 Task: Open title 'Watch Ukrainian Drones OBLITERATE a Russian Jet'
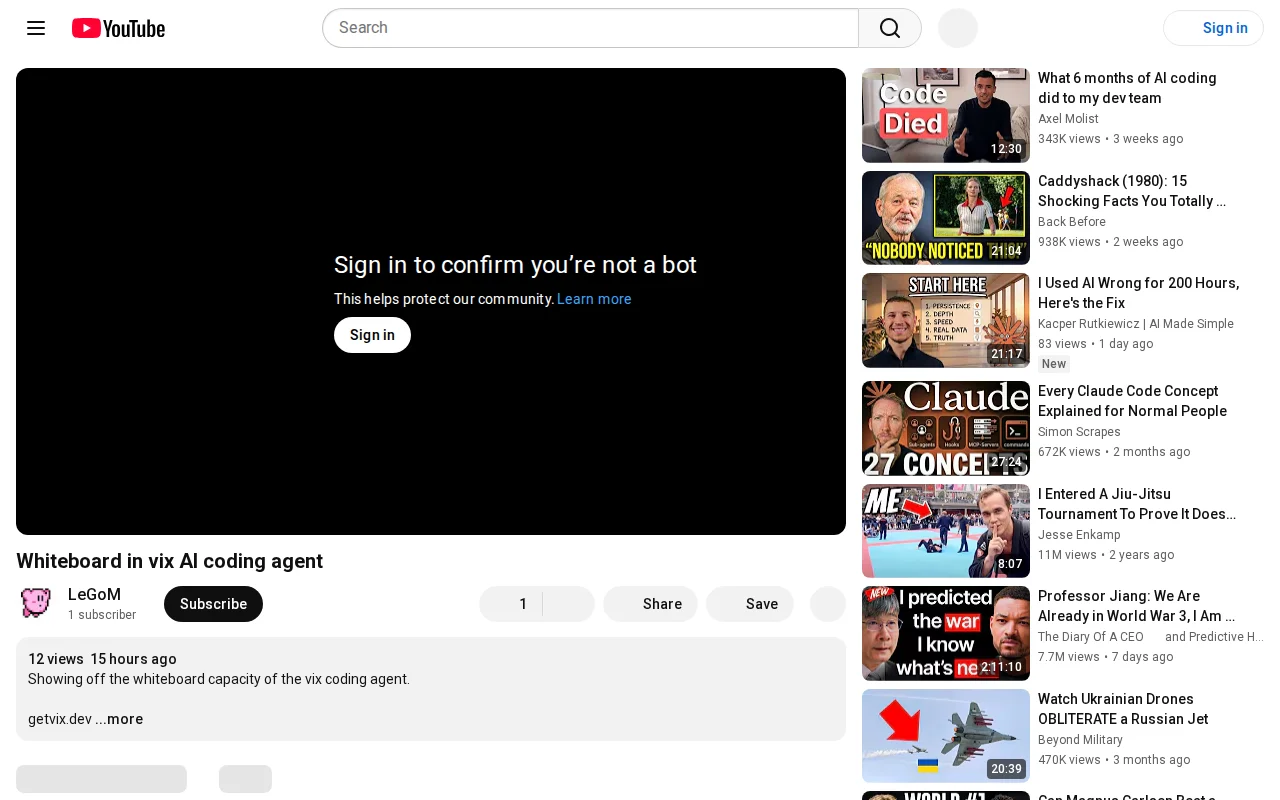[1123, 709]
